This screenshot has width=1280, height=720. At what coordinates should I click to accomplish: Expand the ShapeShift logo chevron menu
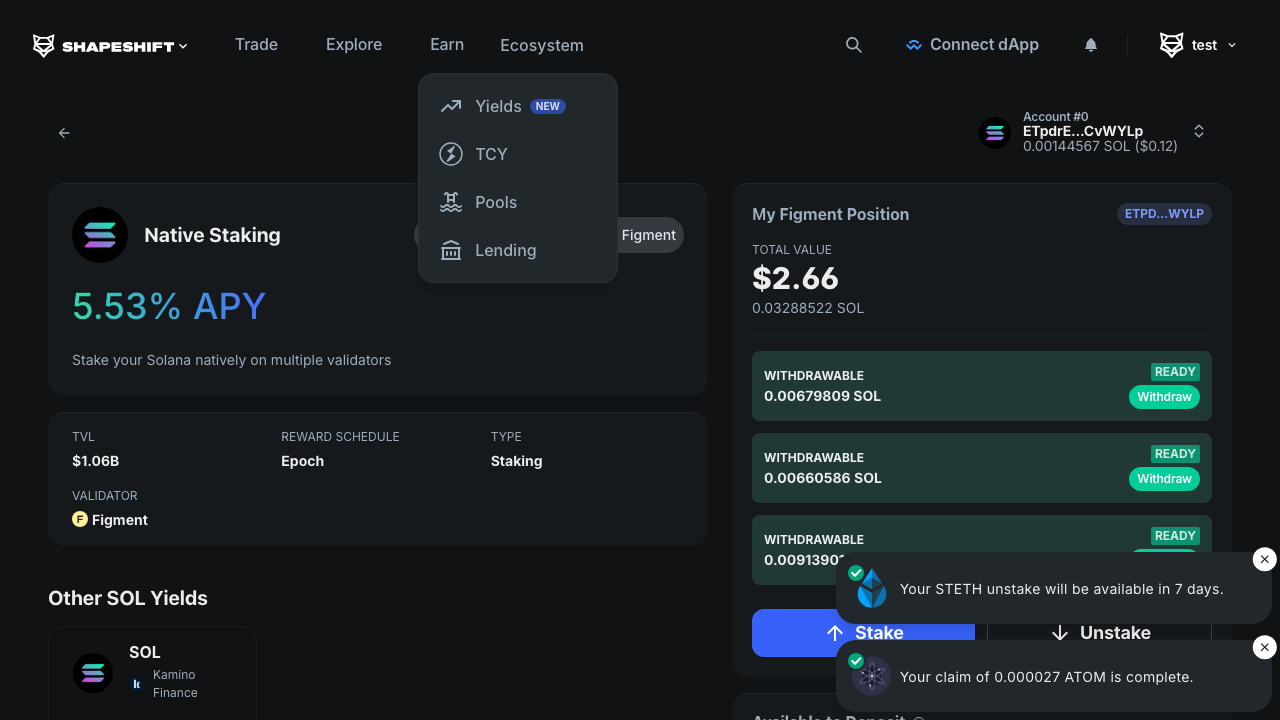point(183,46)
